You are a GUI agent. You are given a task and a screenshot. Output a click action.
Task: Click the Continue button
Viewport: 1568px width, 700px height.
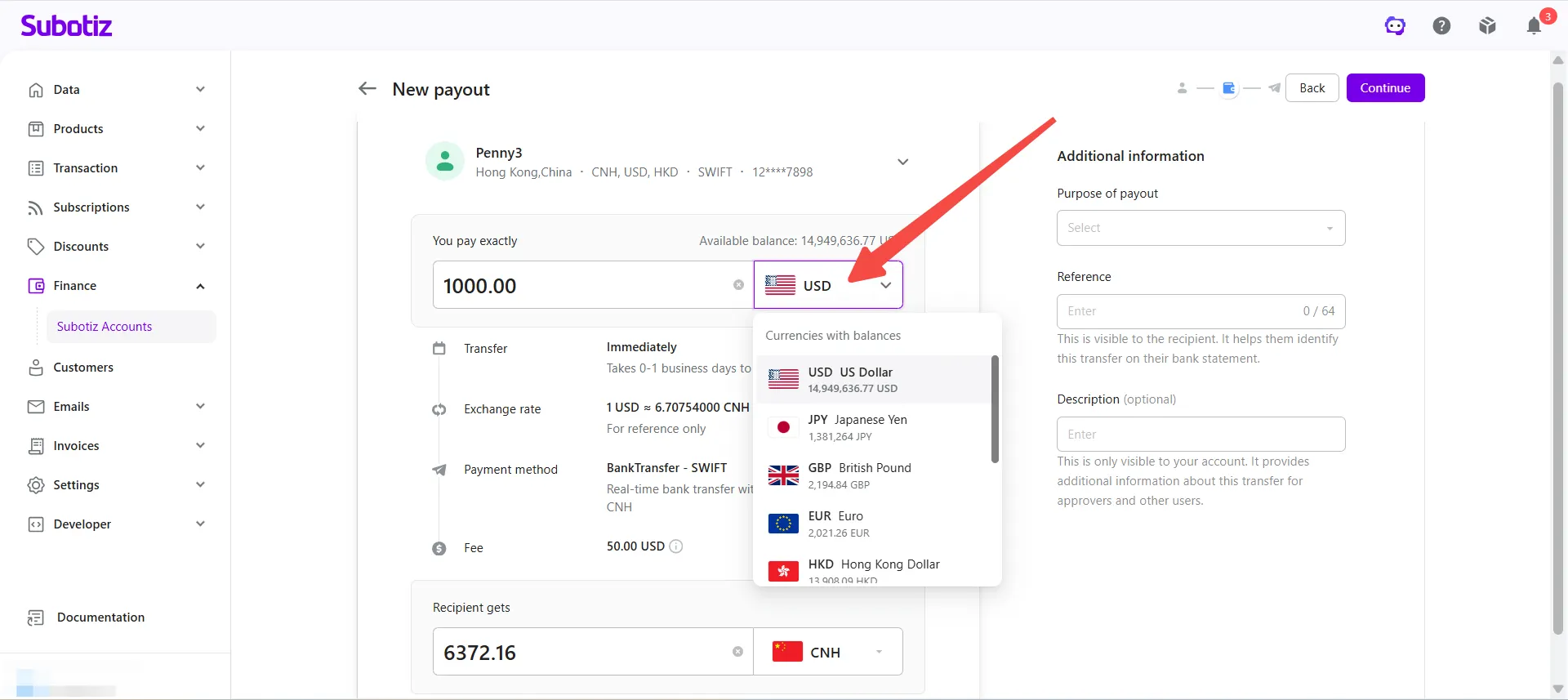coord(1385,88)
